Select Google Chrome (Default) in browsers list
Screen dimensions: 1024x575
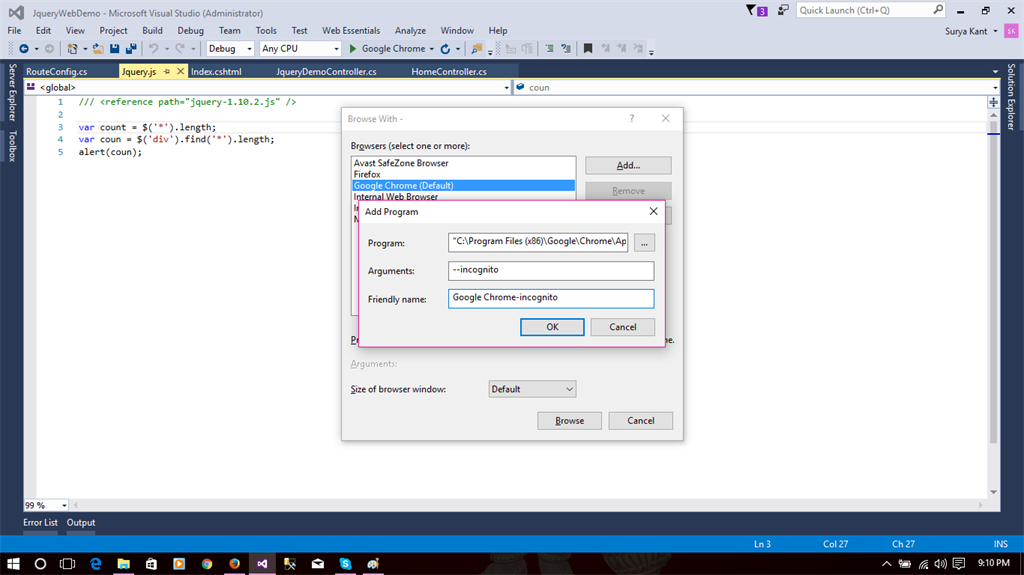(x=463, y=186)
